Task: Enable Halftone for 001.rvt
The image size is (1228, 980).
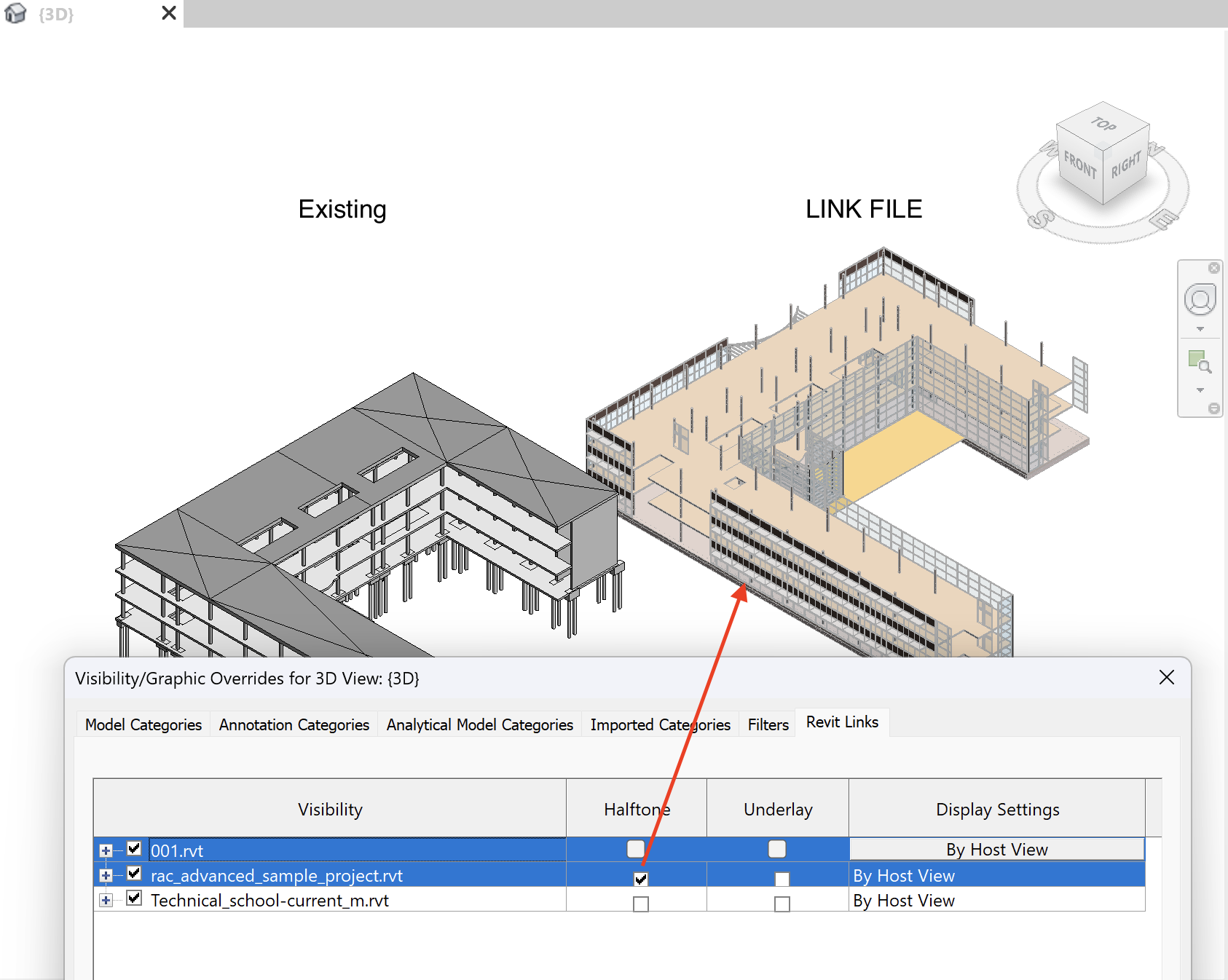Action: [x=636, y=849]
